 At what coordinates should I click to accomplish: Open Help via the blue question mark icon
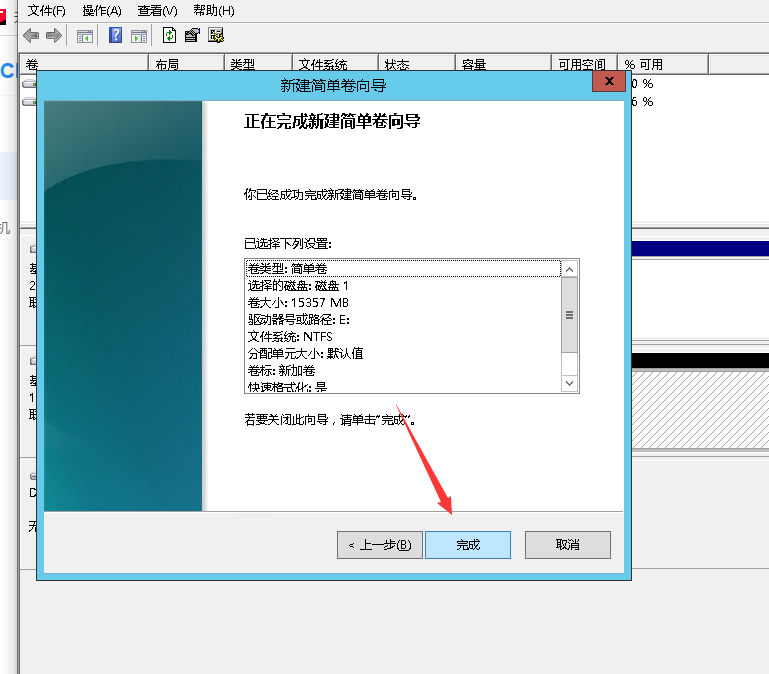click(115, 36)
